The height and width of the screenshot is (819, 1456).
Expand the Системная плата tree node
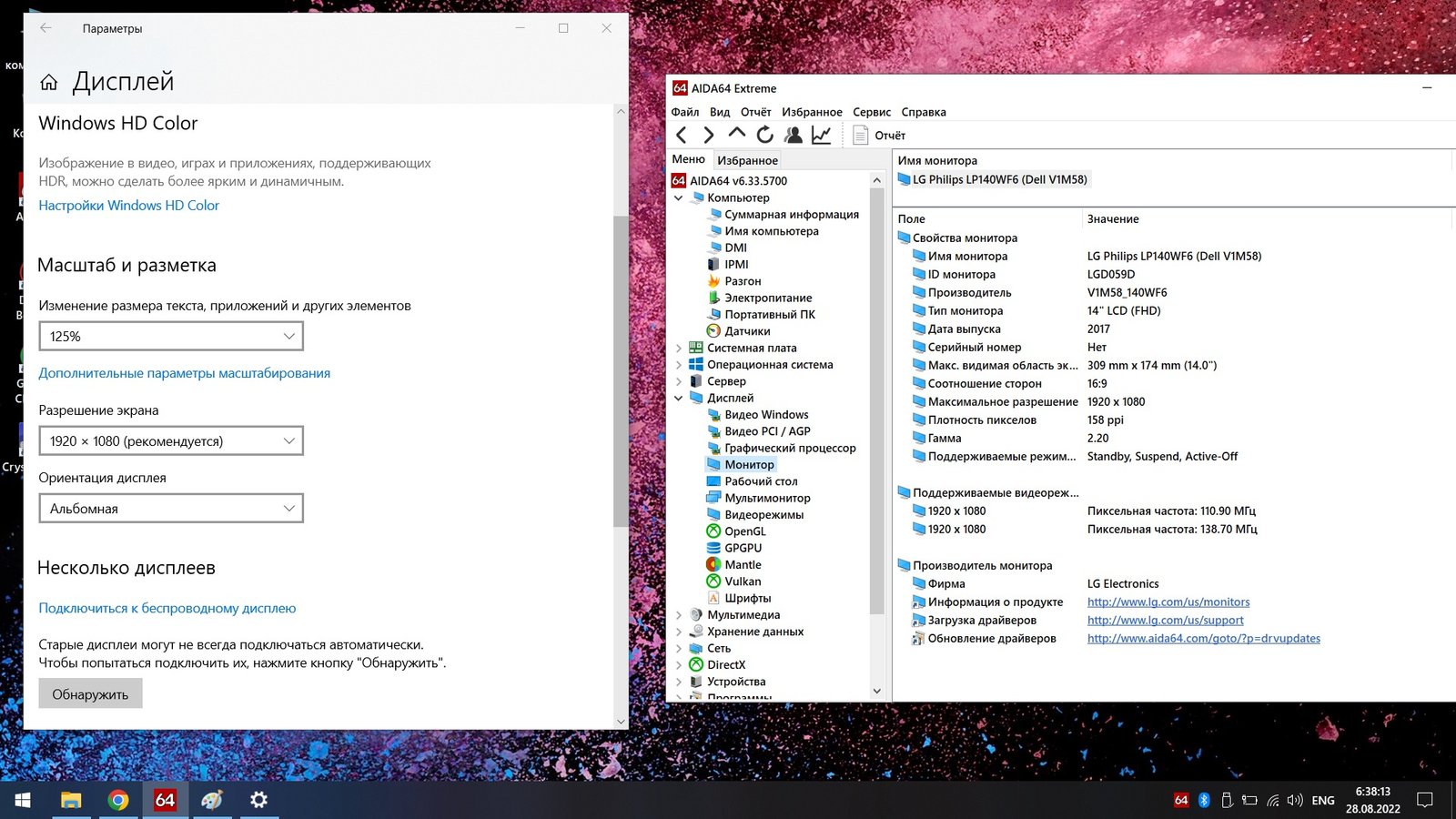pyautogui.click(x=679, y=349)
